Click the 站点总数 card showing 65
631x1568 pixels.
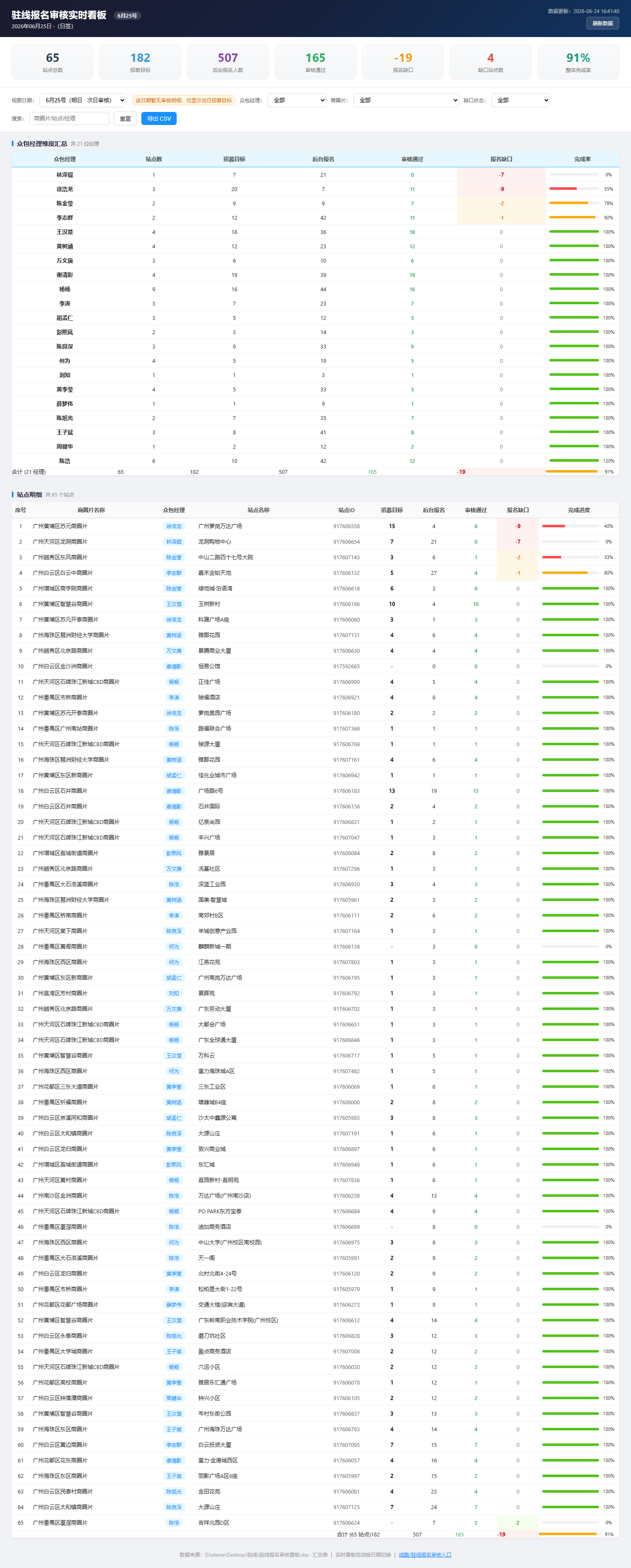[x=52, y=62]
